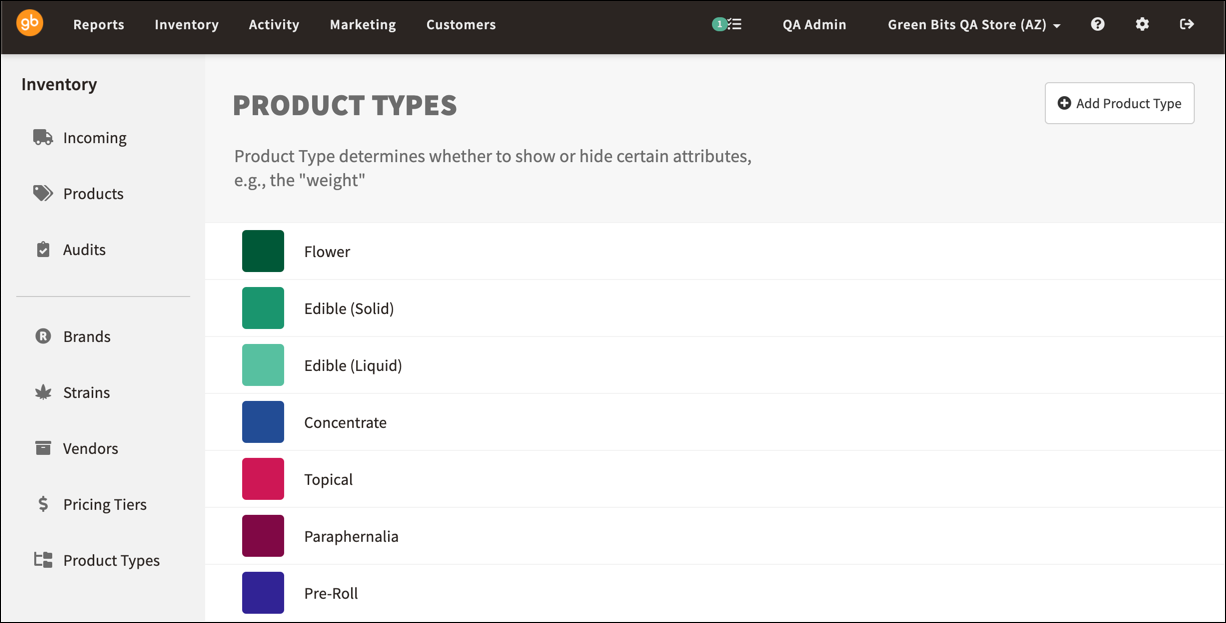Click the Brands registered-mark icon
The width and height of the screenshot is (1226, 623).
coord(43,336)
